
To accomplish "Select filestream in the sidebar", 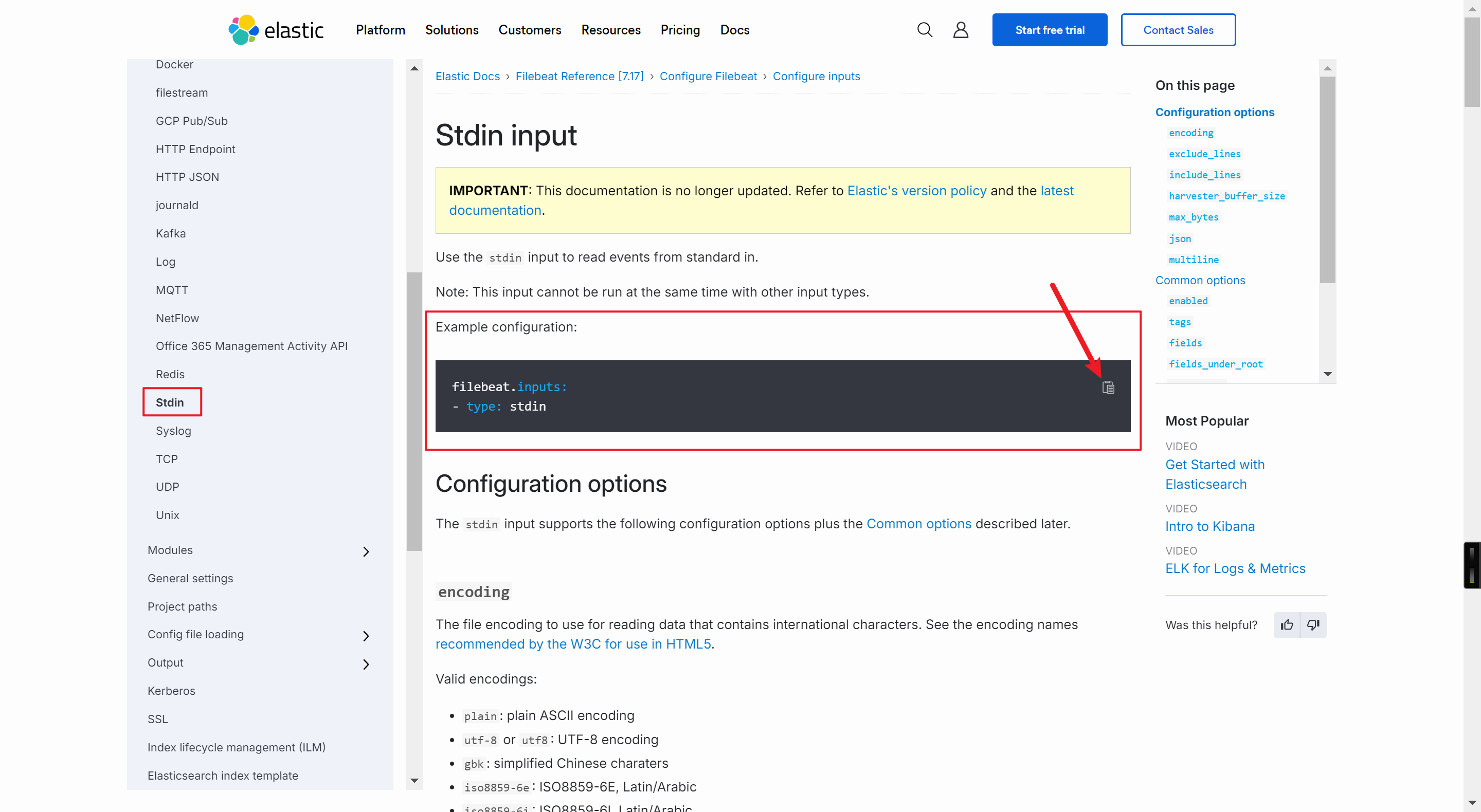I will click(x=182, y=93).
